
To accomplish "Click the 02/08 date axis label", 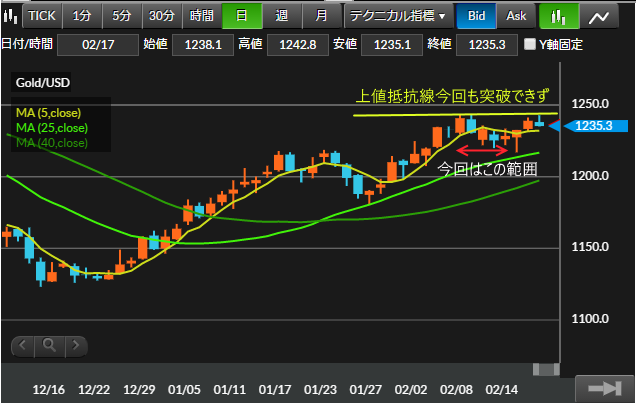I will [456, 390].
